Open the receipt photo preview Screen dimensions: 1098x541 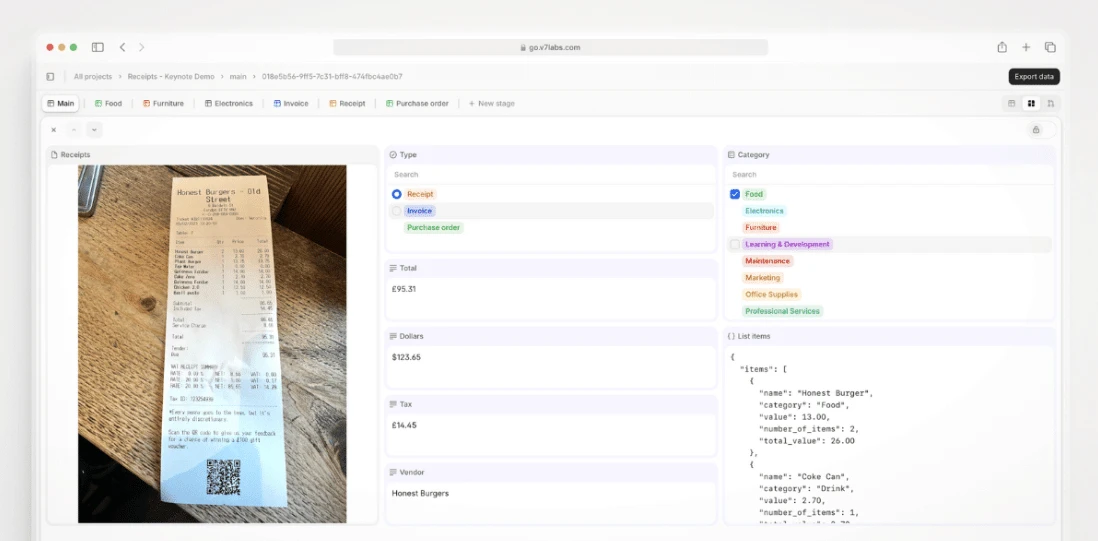tap(212, 344)
